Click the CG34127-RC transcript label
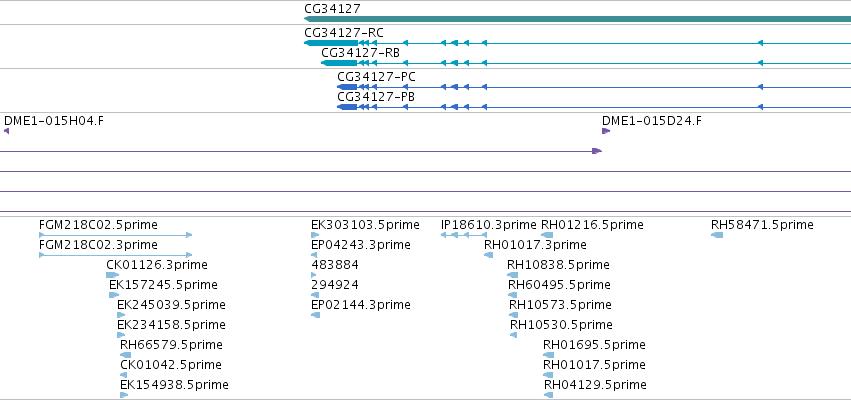 pos(344,33)
